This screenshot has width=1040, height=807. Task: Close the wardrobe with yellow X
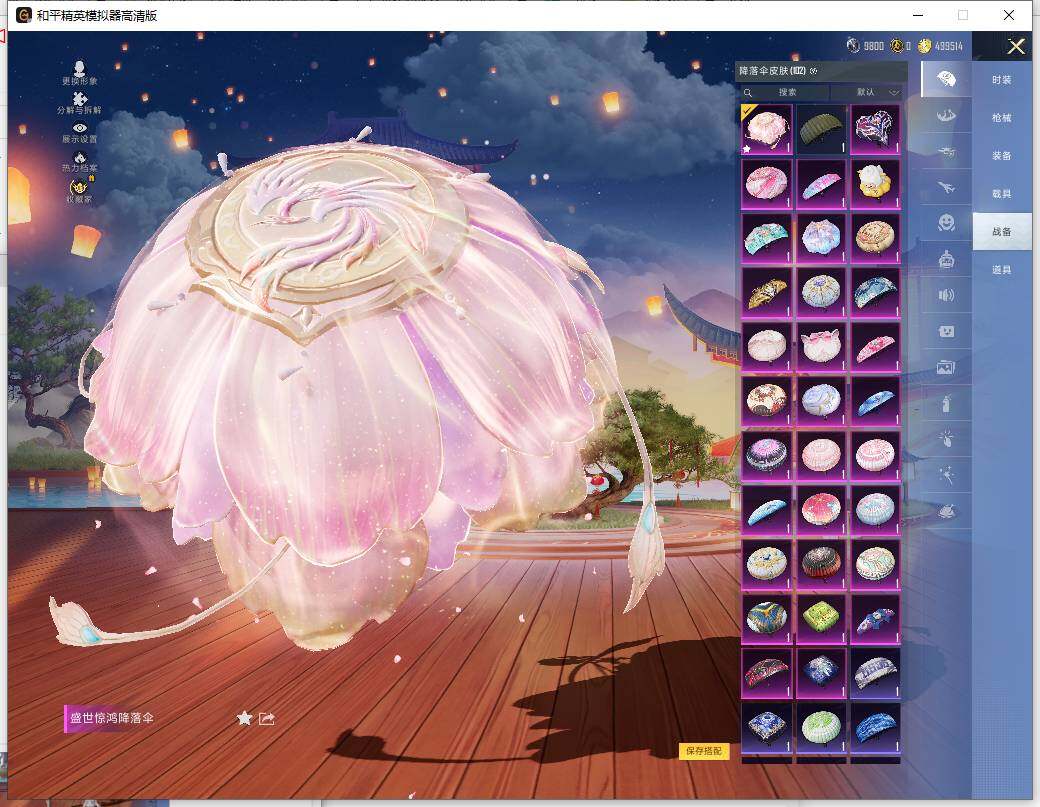point(1016,46)
